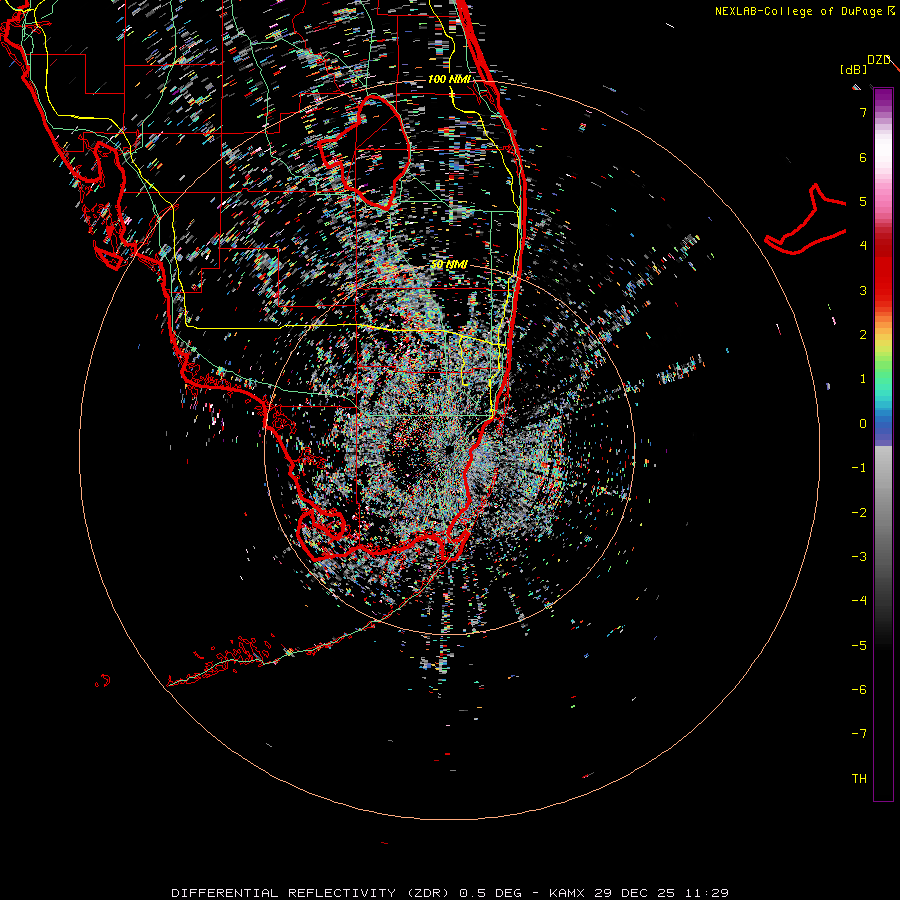Click the 100 NMI range ring label

point(449,79)
